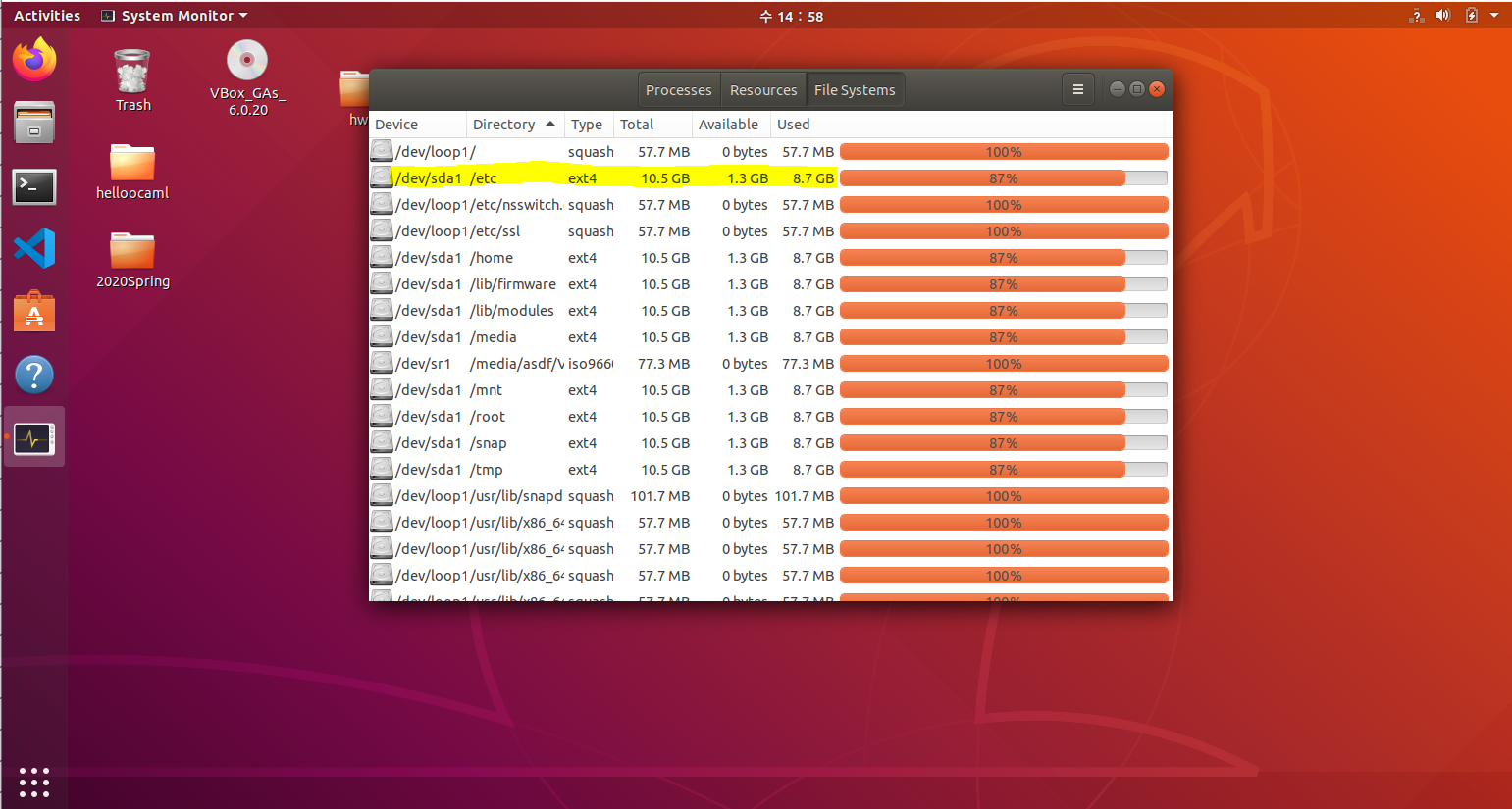
Task: Sort by the Type column
Action: [589, 125]
